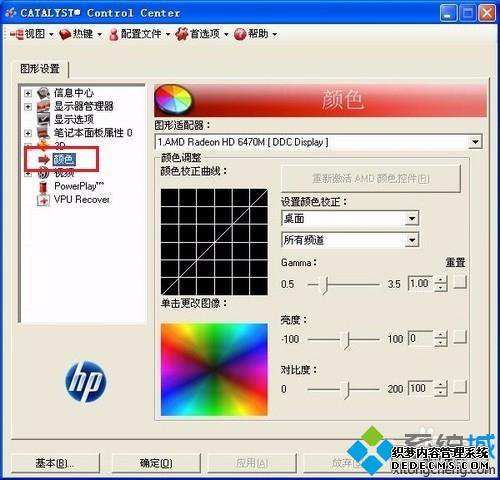Click the 视图 view icon in toolbar
Image resolution: width=500 pixels, height=480 pixels.
coord(17,34)
